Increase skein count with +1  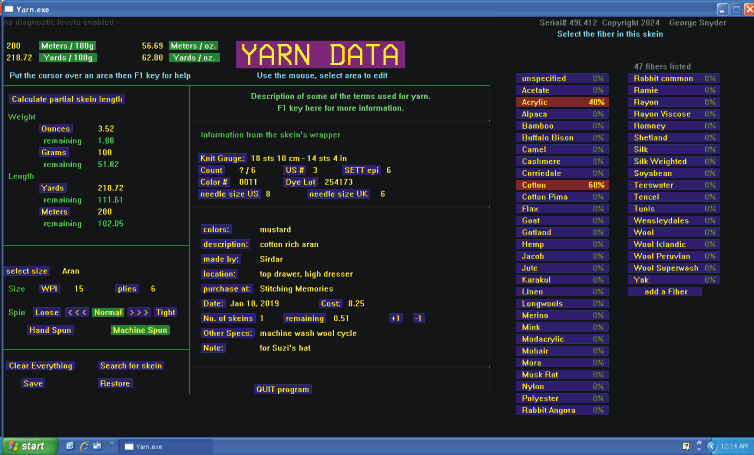[395, 318]
